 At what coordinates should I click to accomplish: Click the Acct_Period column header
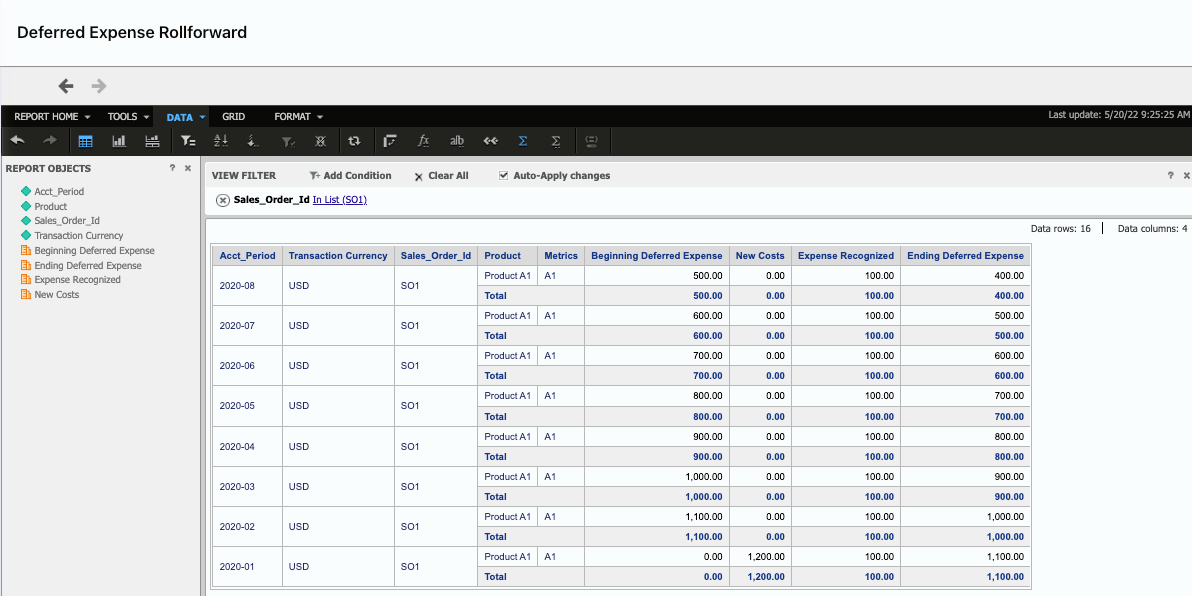(248, 255)
